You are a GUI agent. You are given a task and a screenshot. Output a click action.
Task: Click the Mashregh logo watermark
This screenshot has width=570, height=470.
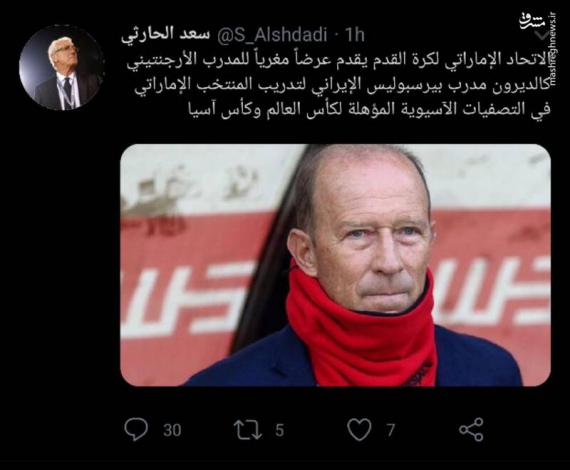(x=532, y=22)
